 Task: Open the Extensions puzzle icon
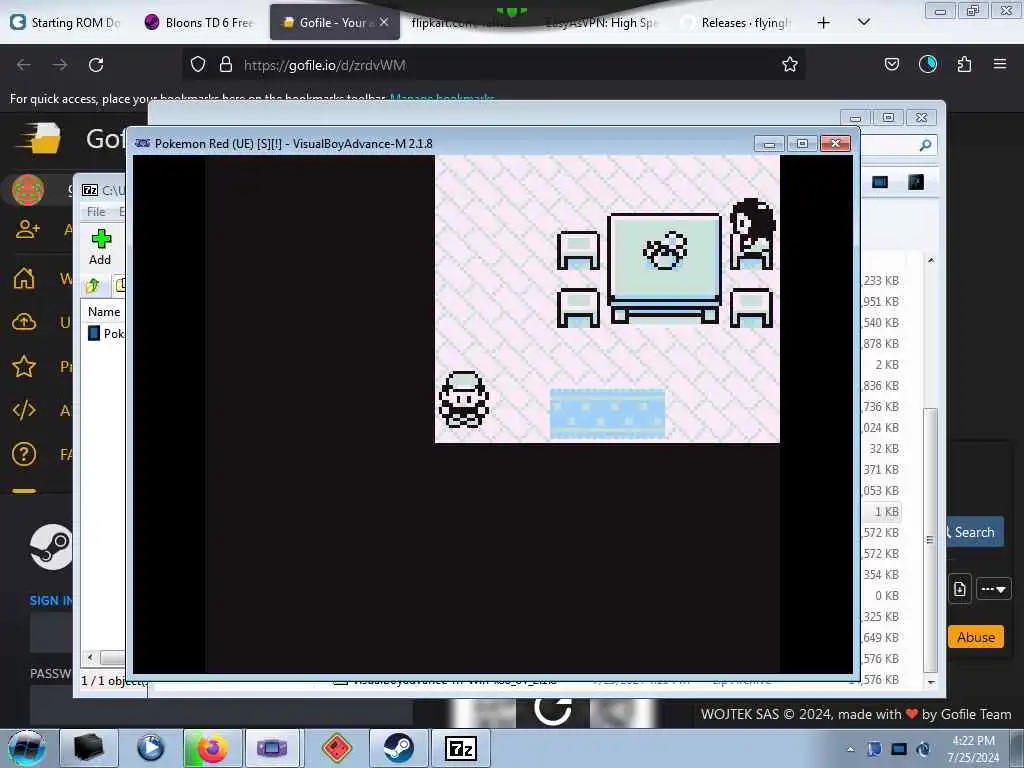click(964, 64)
